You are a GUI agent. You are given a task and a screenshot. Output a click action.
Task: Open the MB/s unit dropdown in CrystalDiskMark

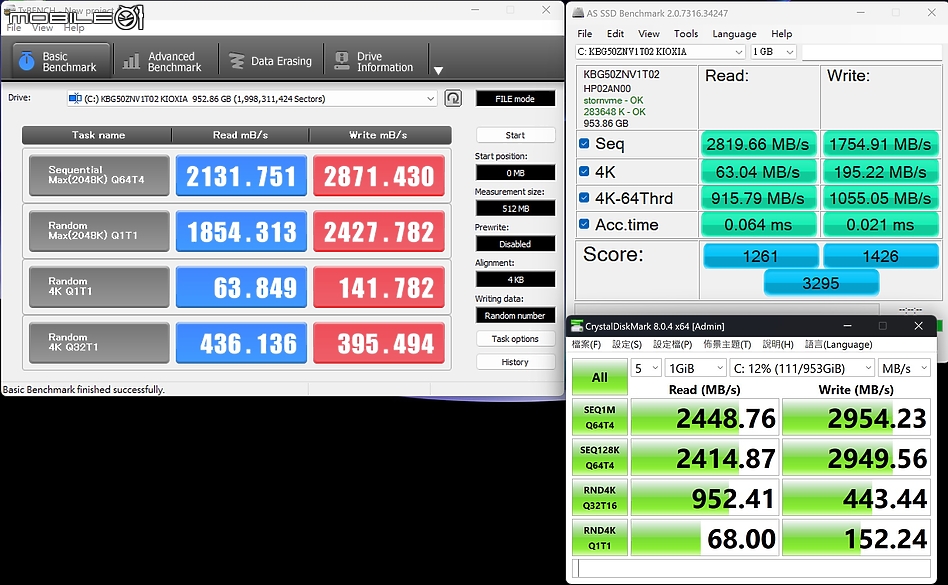[904, 368]
